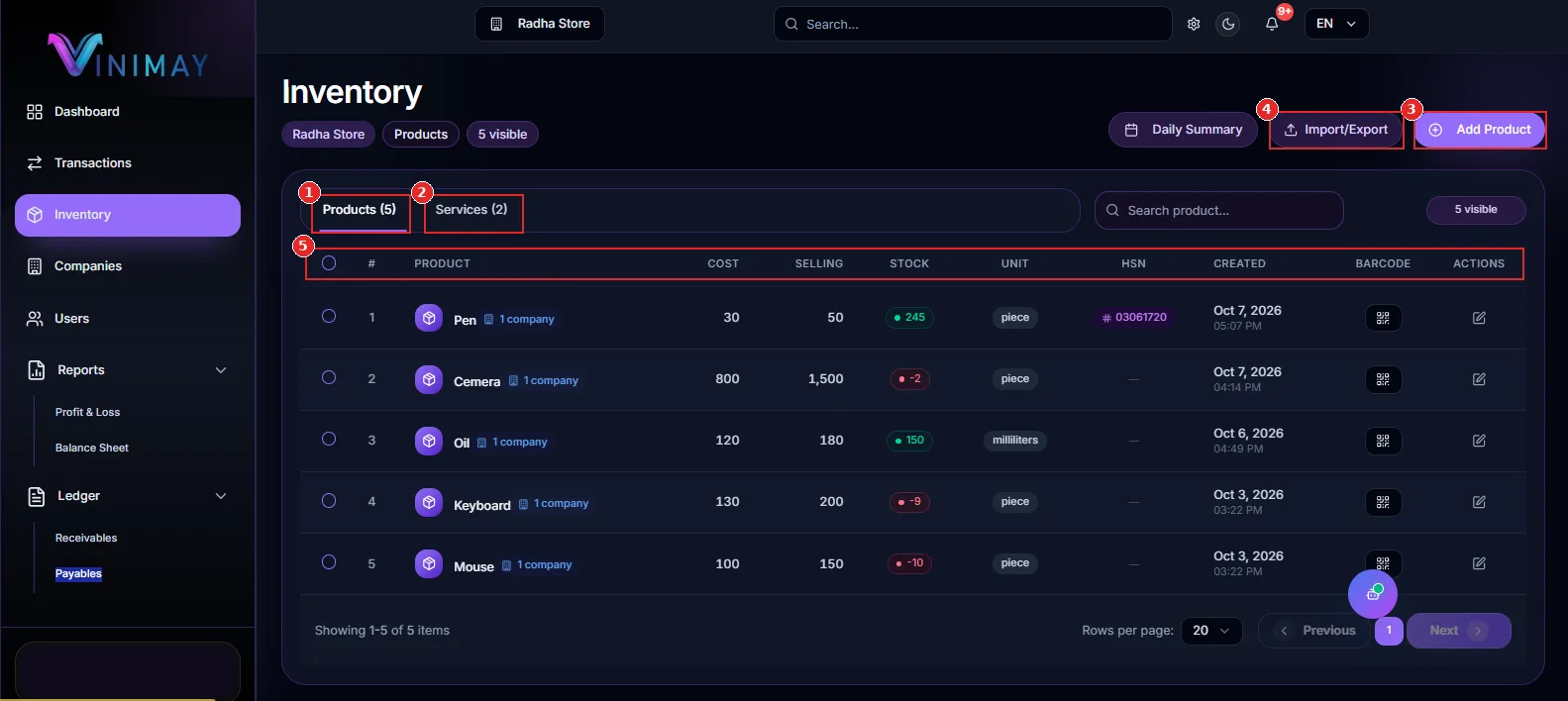The height and width of the screenshot is (701, 1568).
Task: Select the Cemera row checkbox
Action: 329,377
